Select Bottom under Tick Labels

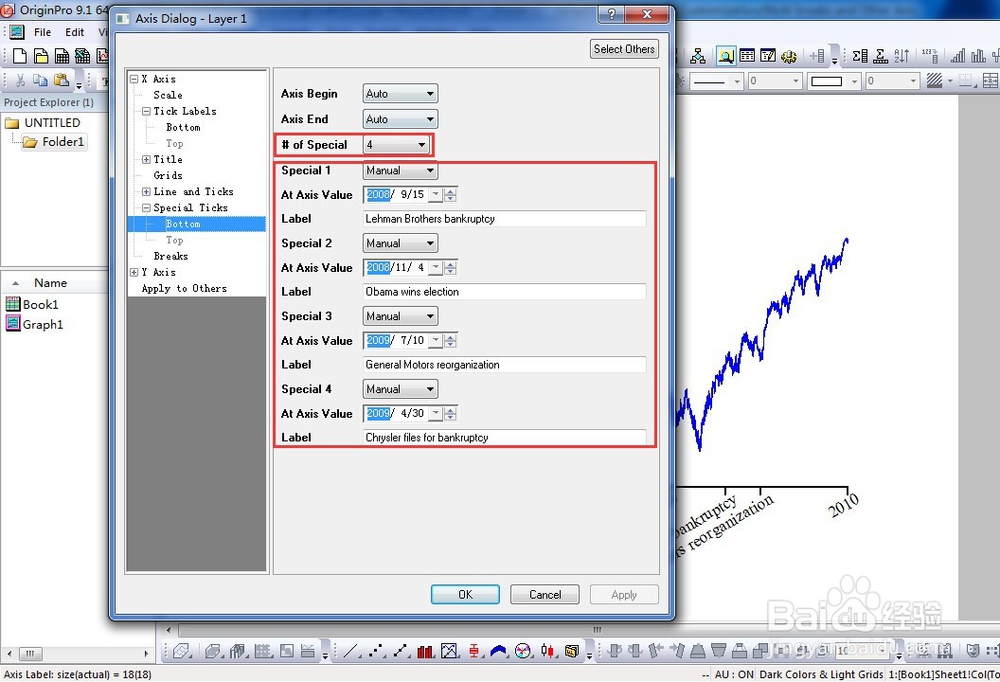183,128
